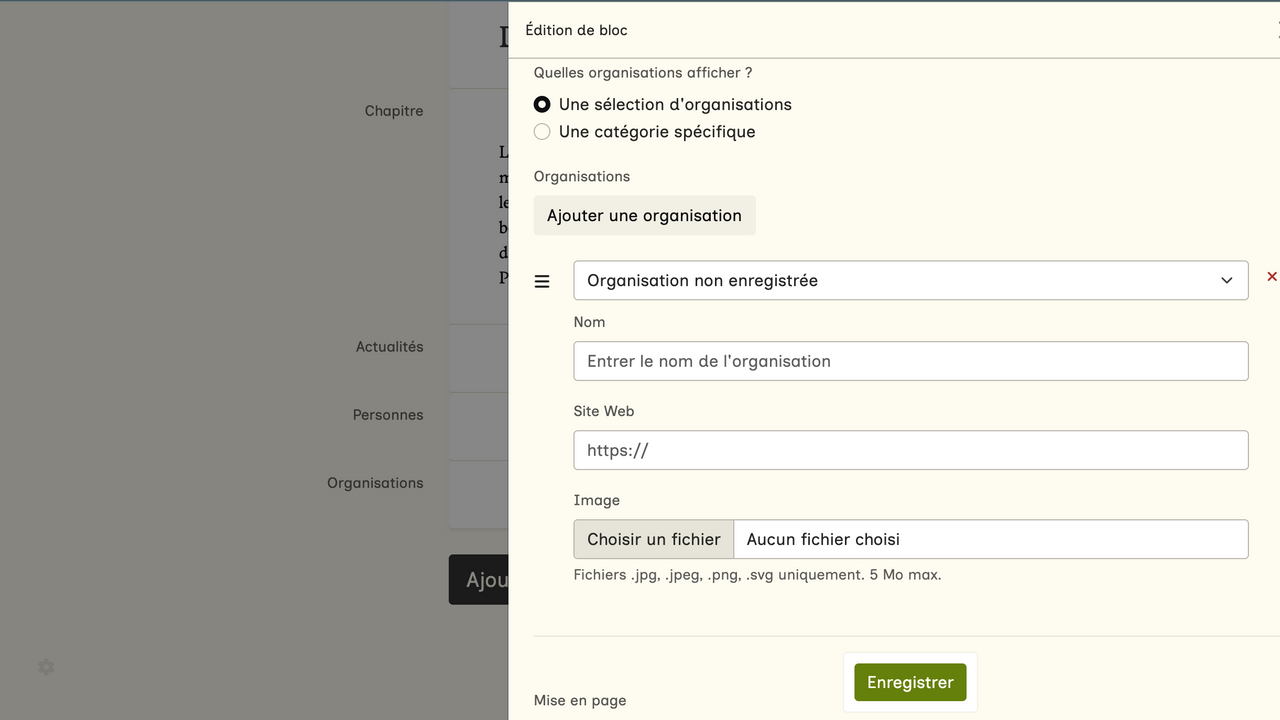1280x720 pixels.
Task: Click the dark "Ajou…" button behind the panel
Action: [479, 580]
